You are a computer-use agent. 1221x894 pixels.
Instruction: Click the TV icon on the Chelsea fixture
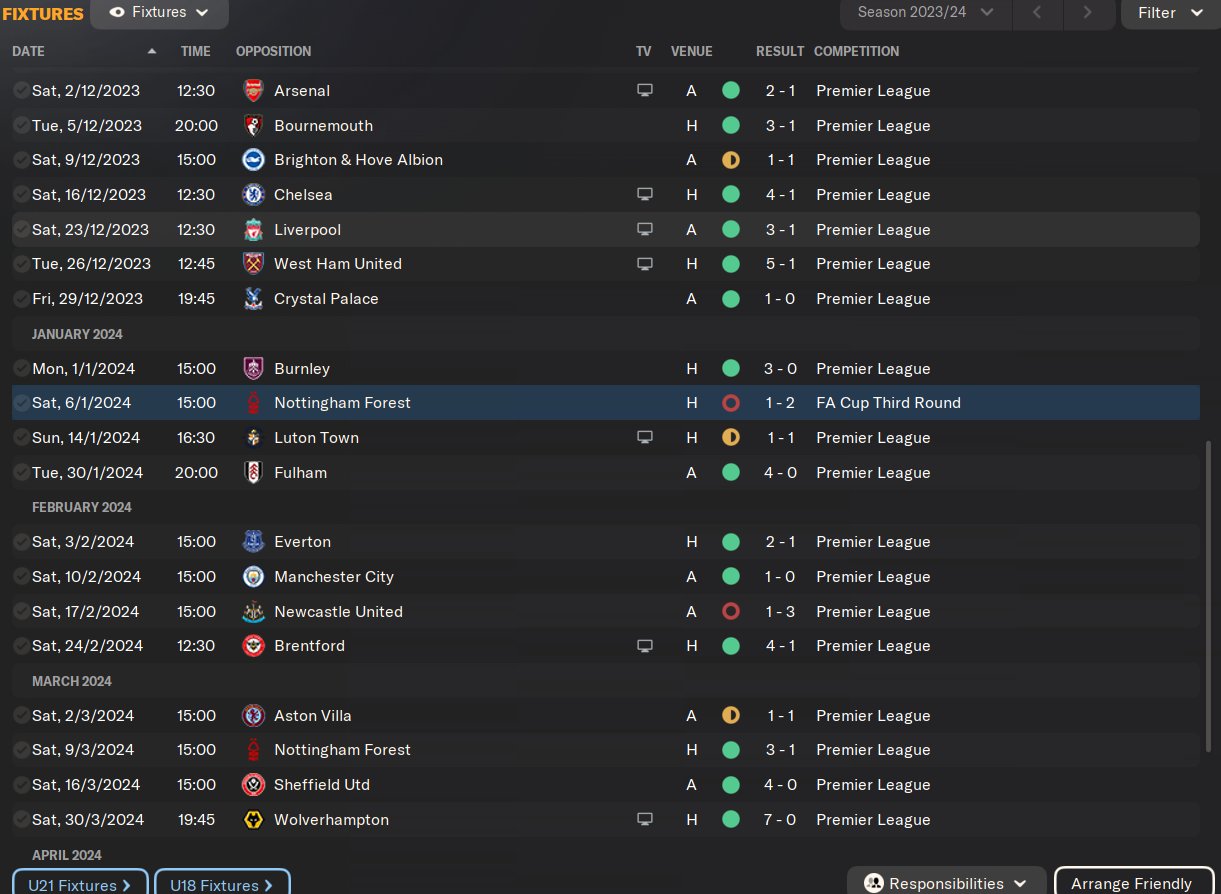coord(645,195)
